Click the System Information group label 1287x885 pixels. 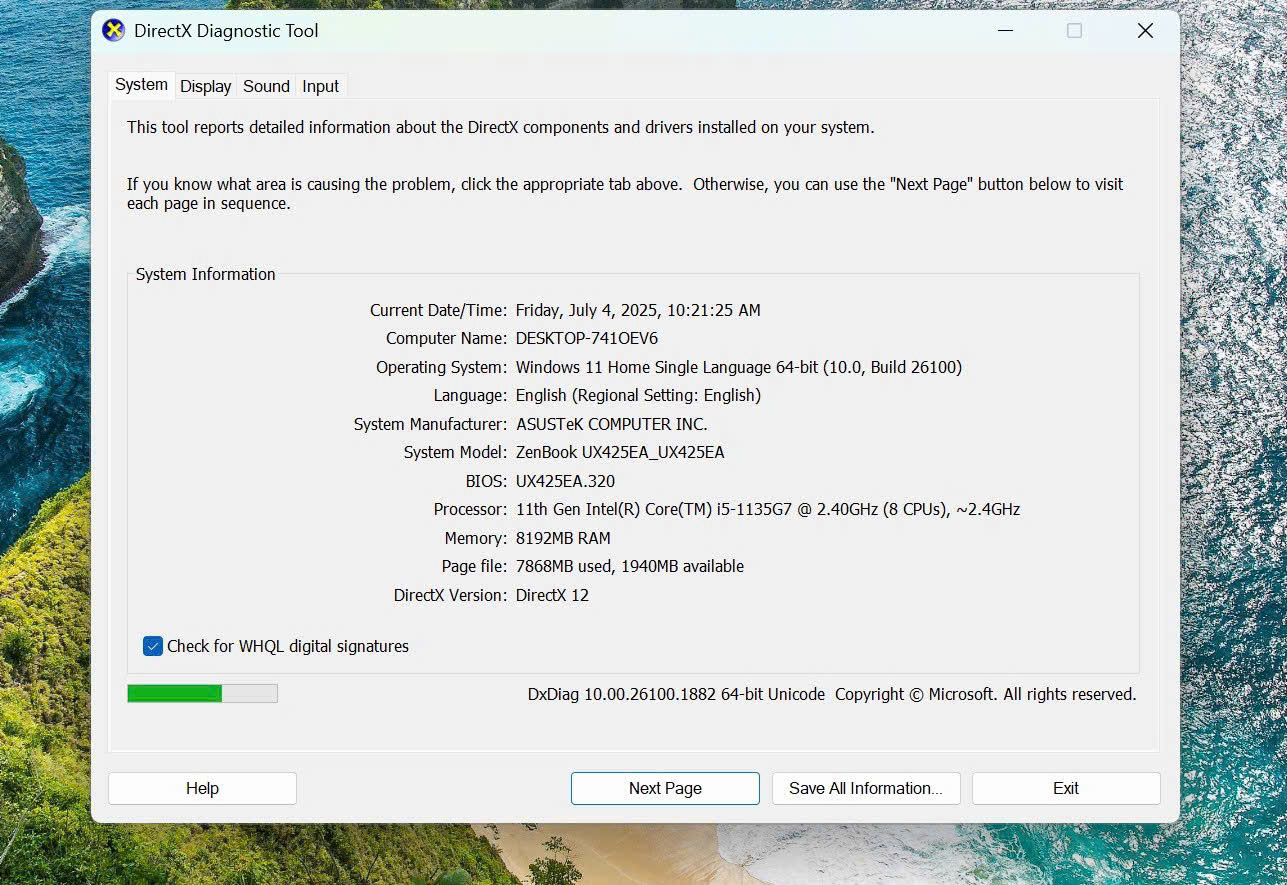pos(205,274)
